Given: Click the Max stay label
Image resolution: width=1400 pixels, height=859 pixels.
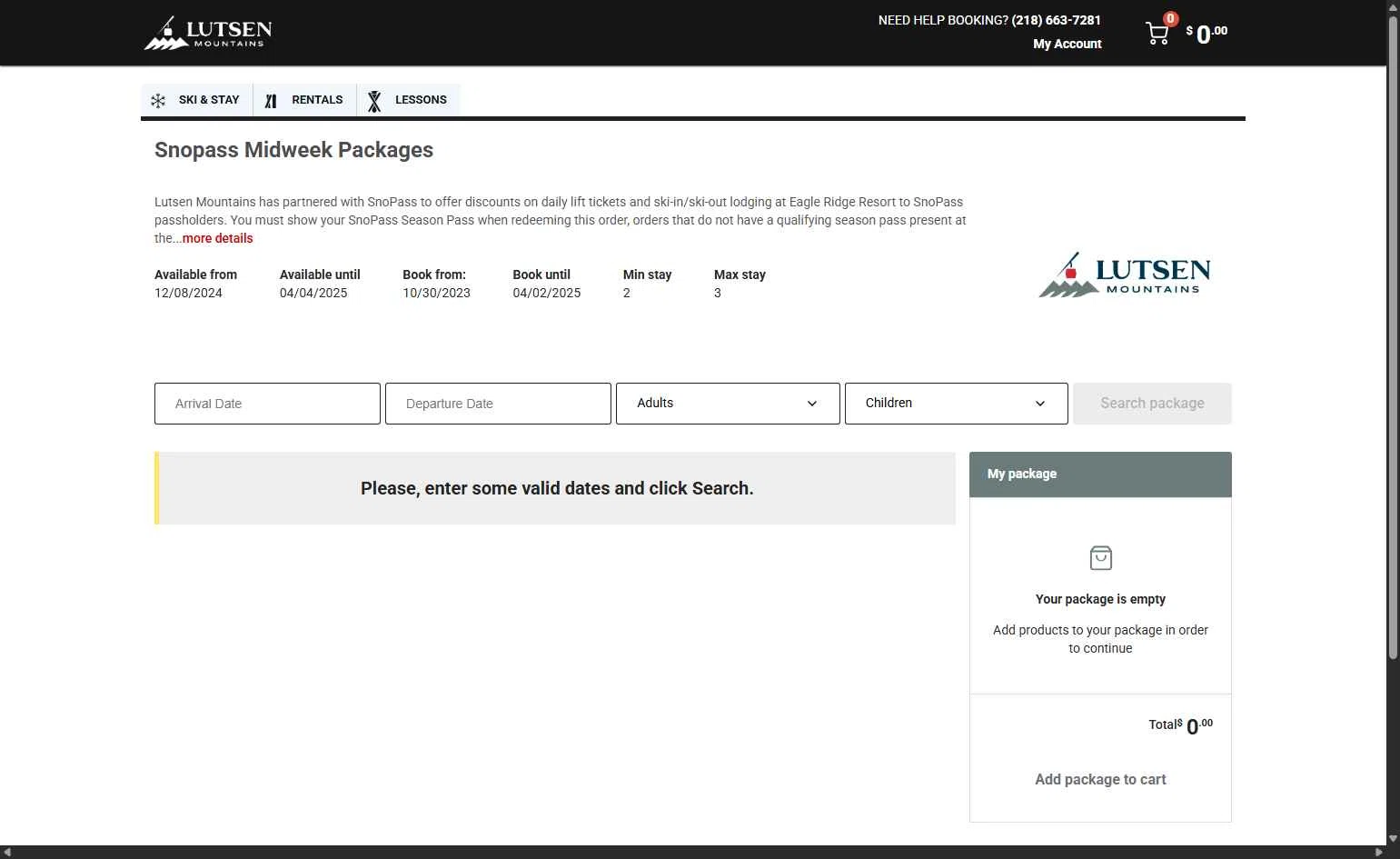Looking at the screenshot, I should point(740,275).
